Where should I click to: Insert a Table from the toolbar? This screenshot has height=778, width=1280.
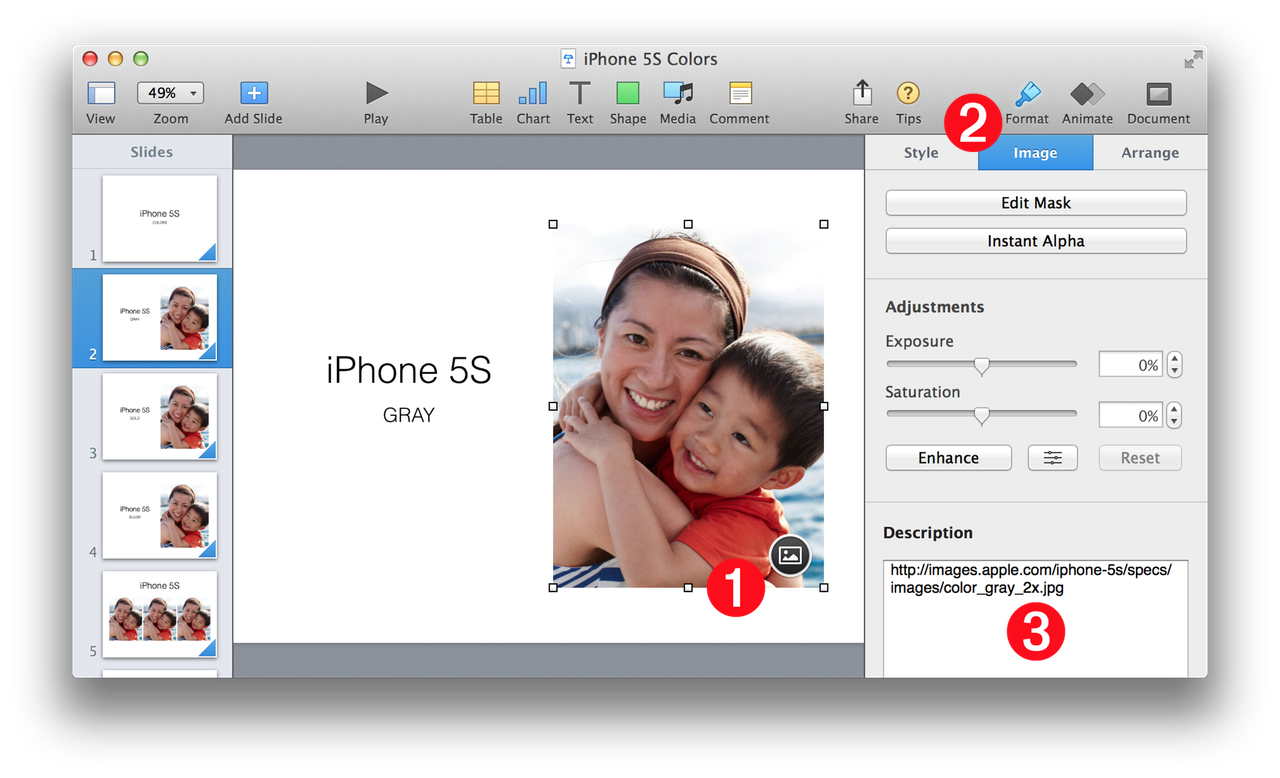click(x=486, y=93)
